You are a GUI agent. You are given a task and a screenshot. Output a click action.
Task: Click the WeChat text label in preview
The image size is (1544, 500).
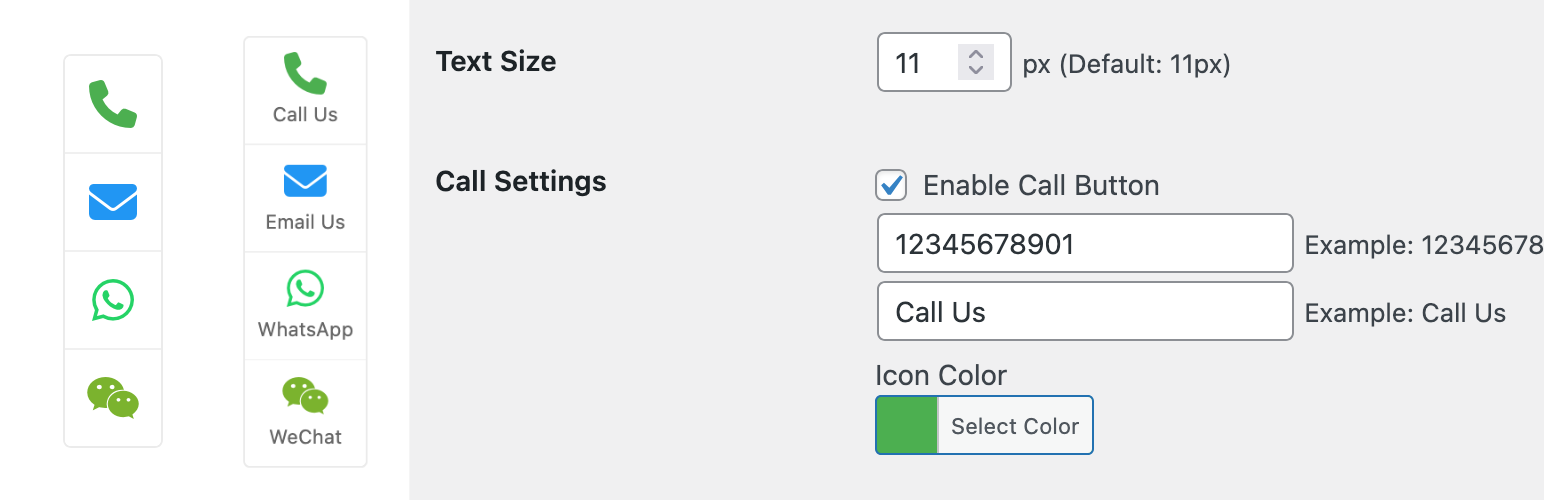point(305,437)
